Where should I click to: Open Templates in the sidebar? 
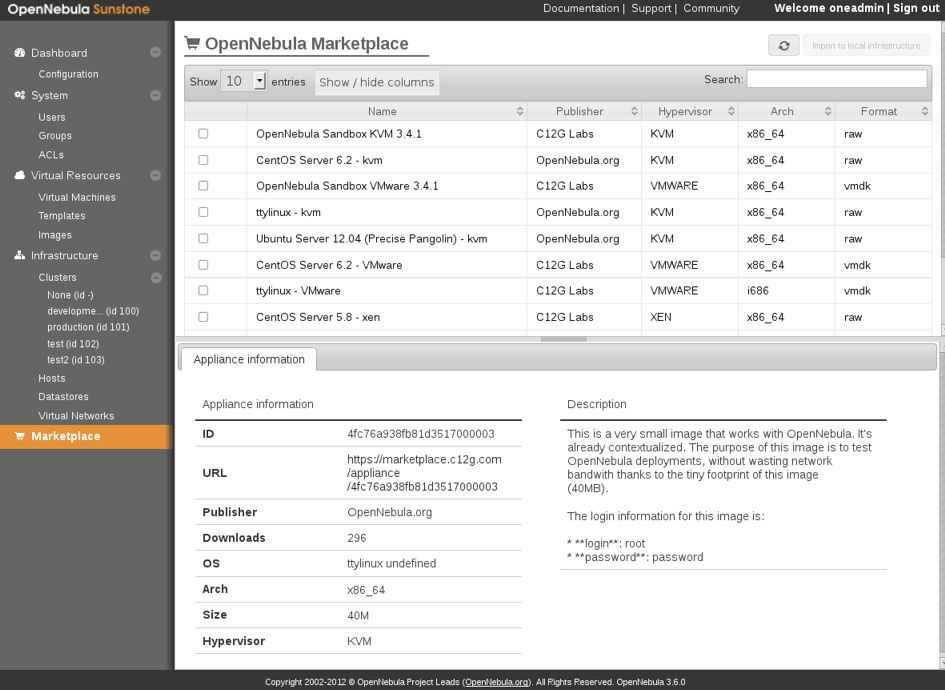[61, 216]
